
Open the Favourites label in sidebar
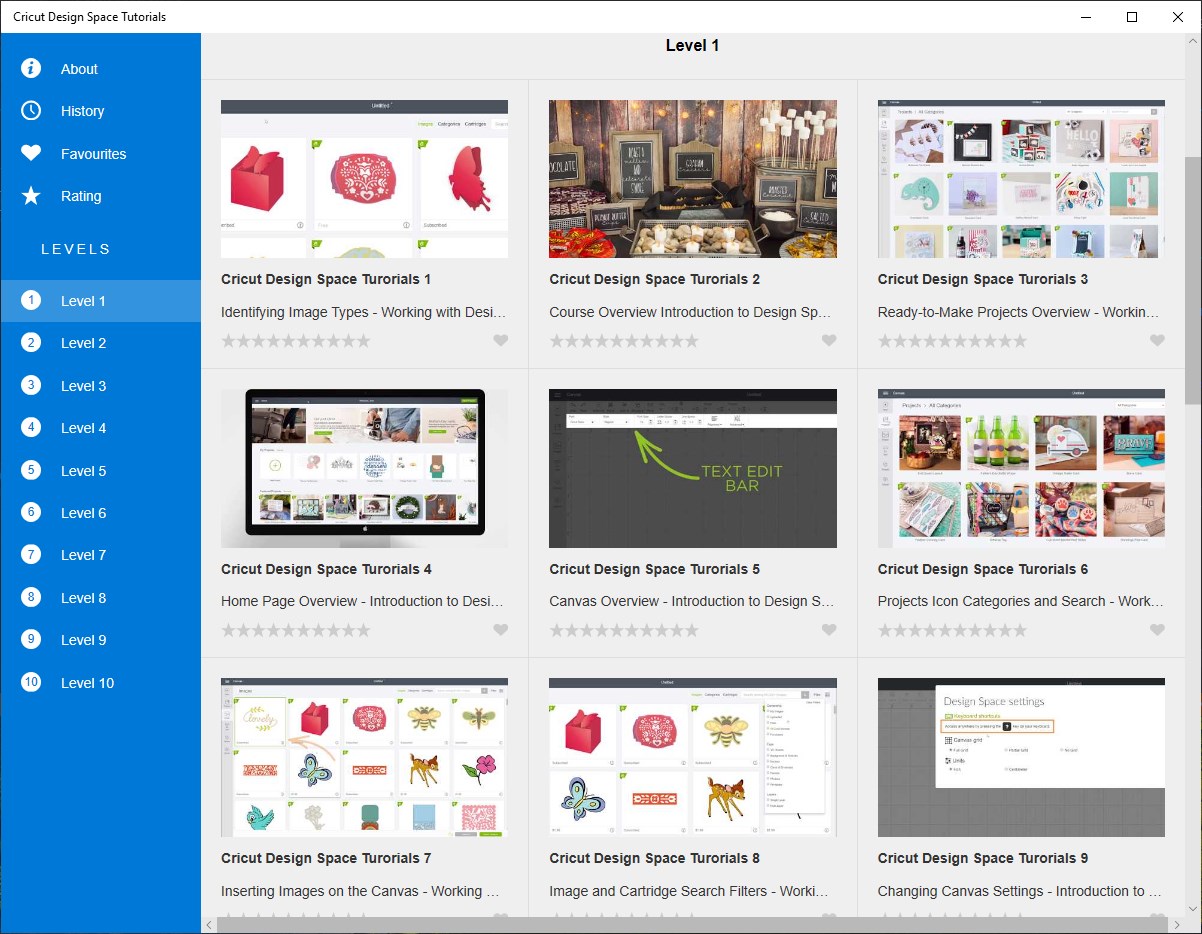click(x=93, y=154)
